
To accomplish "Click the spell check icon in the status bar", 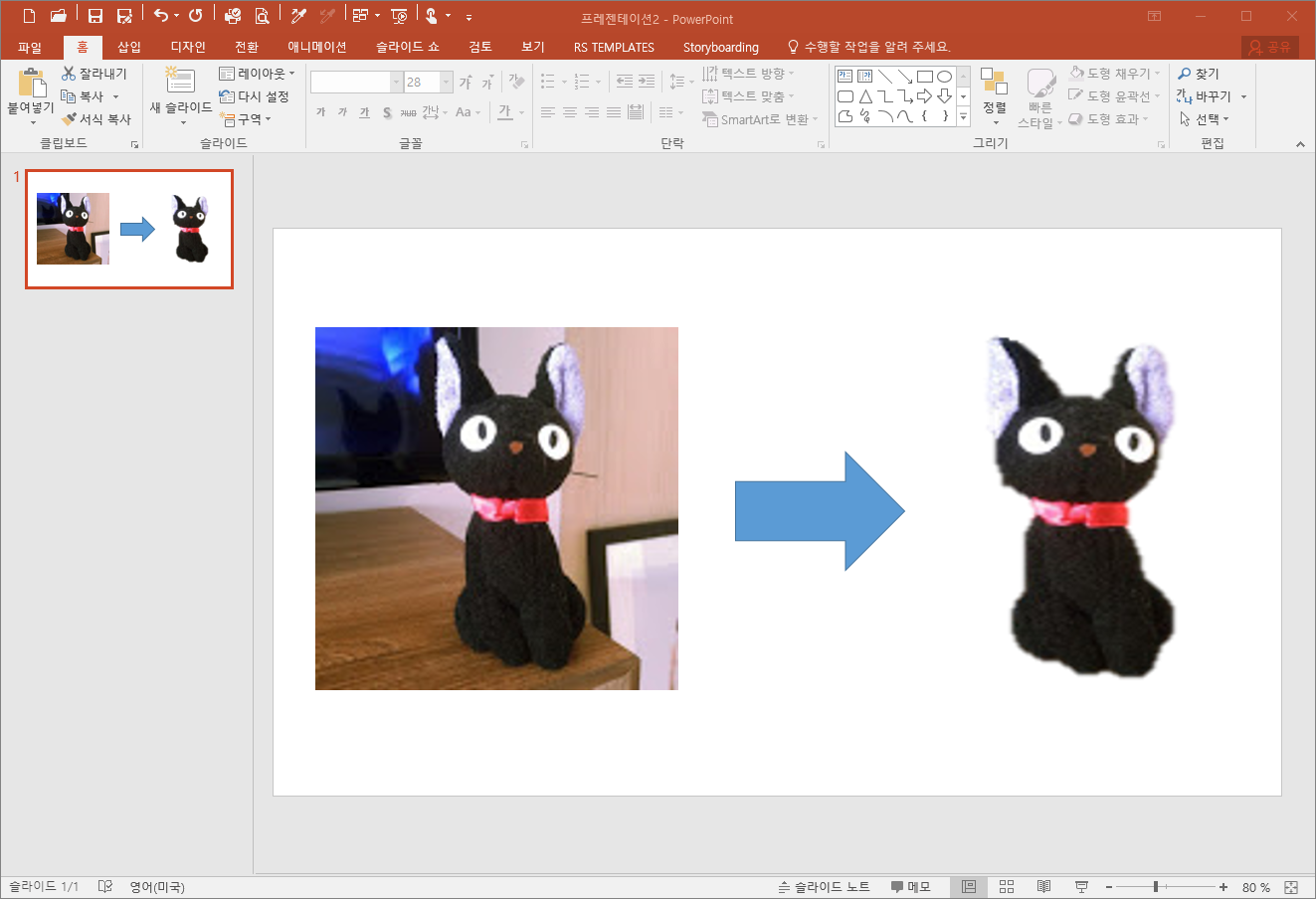I will tap(105, 887).
